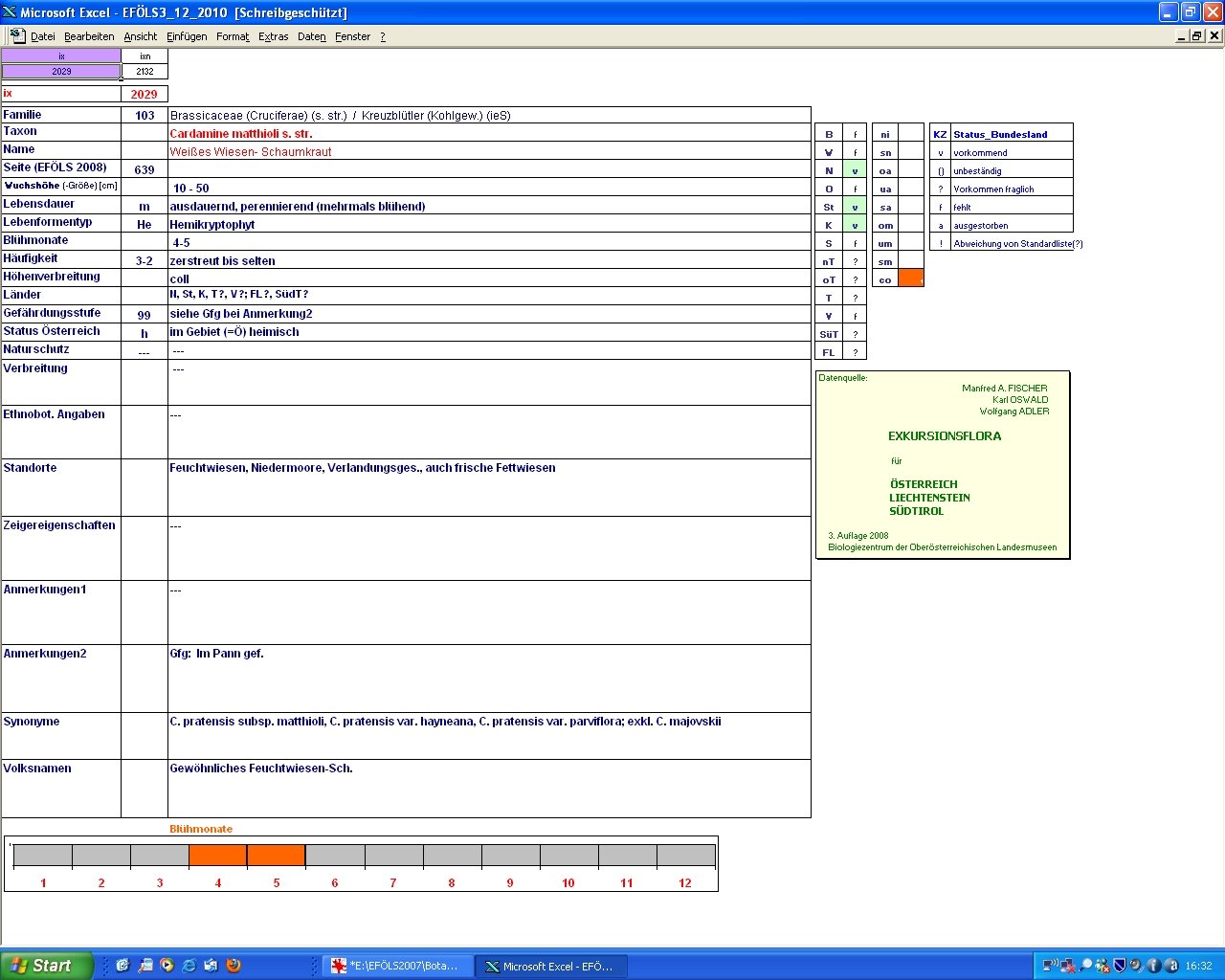Launch Firefox from the quick launch bar
1225x980 pixels.
(234, 966)
